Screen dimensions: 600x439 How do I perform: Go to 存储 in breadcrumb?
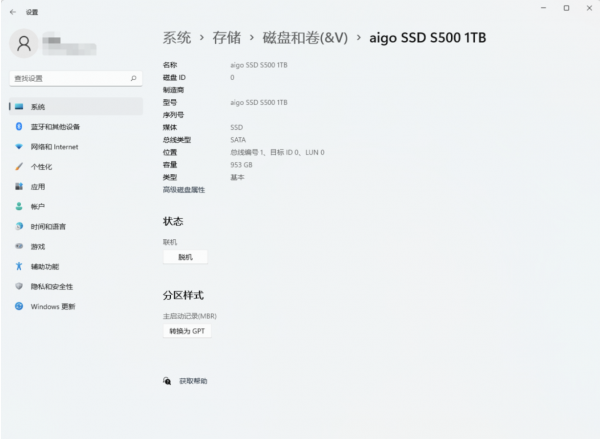(227, 38)
